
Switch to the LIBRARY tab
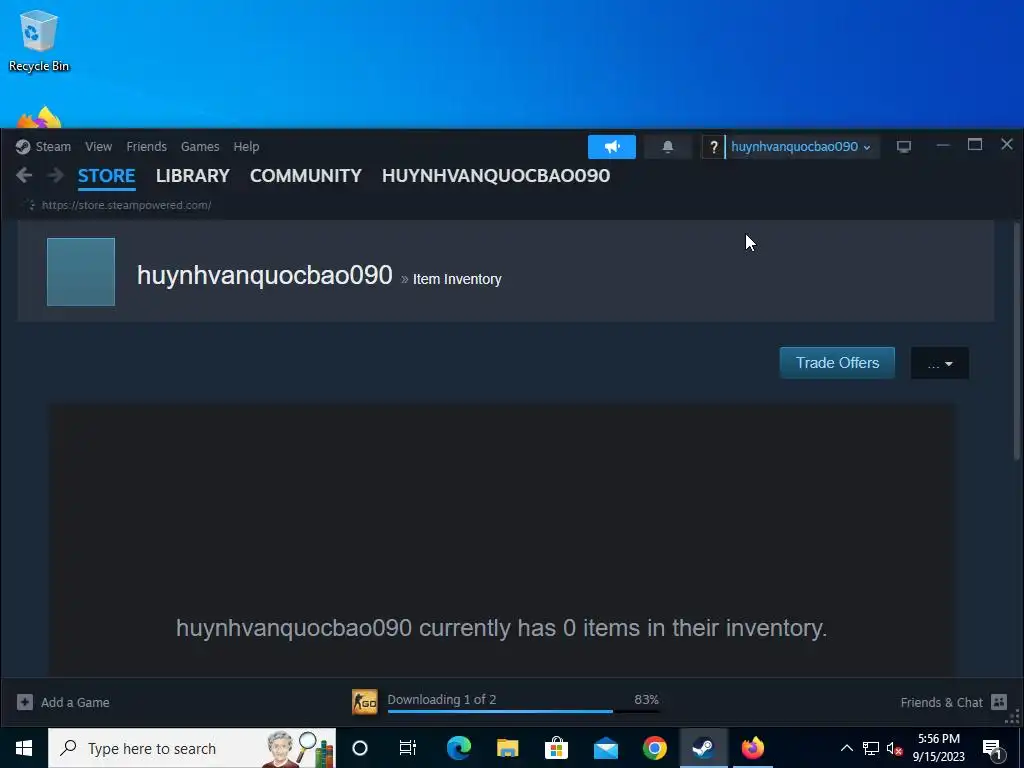(x=193, y=176)
